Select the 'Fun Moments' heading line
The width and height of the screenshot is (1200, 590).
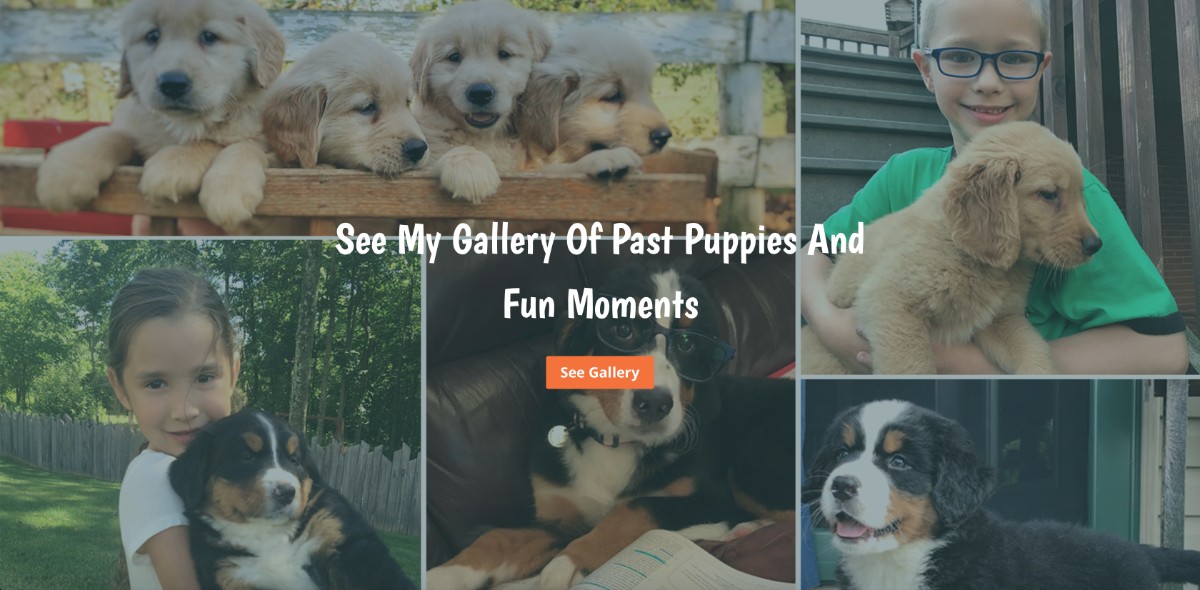click(600, 303)
